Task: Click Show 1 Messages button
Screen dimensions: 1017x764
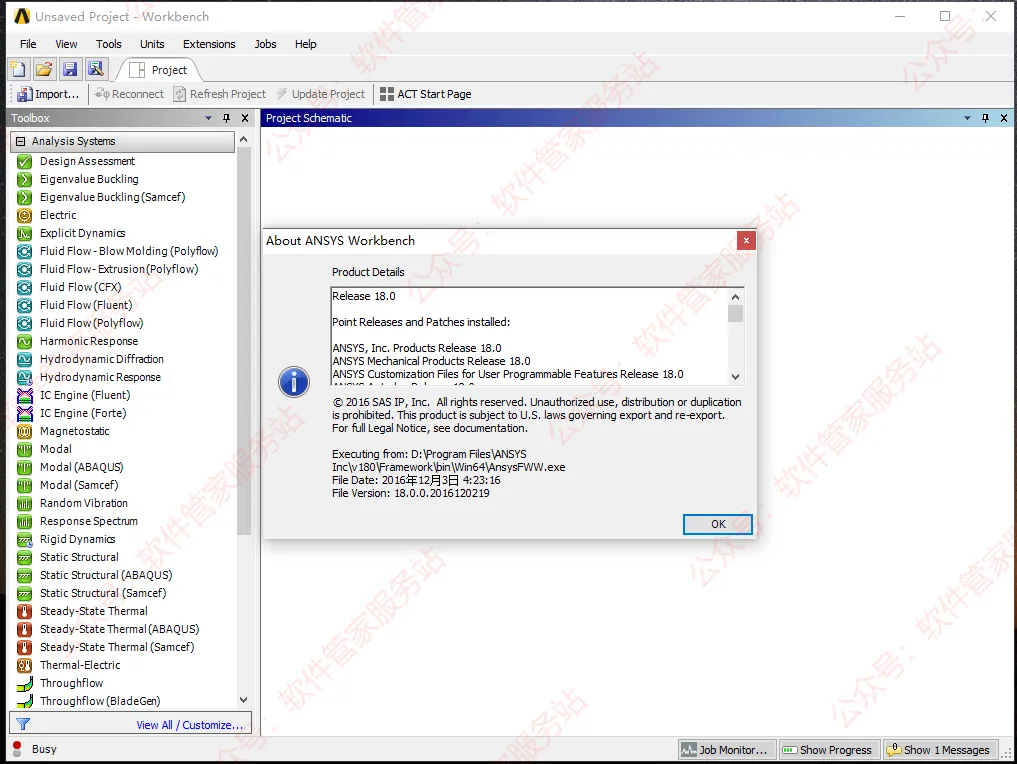Action: [938, 750]
